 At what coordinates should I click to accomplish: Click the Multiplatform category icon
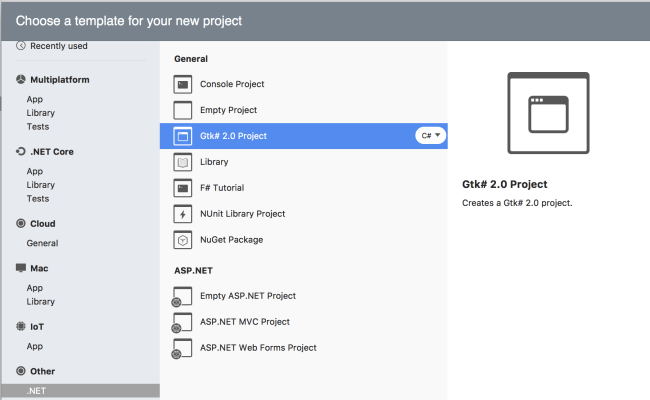[x=21, y=79]
